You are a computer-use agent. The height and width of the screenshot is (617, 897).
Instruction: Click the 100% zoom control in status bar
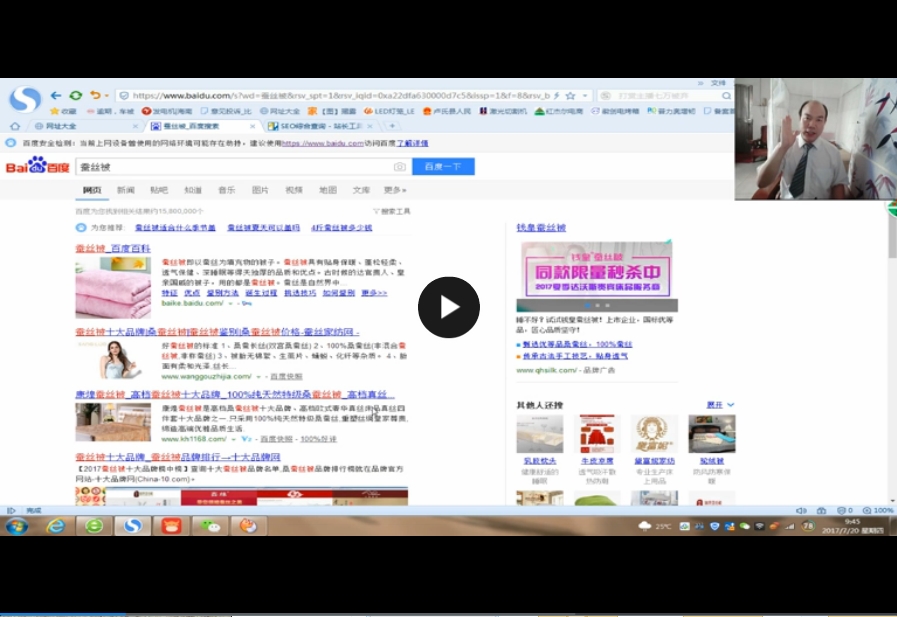pyautogui.click(x=878, y=510)
